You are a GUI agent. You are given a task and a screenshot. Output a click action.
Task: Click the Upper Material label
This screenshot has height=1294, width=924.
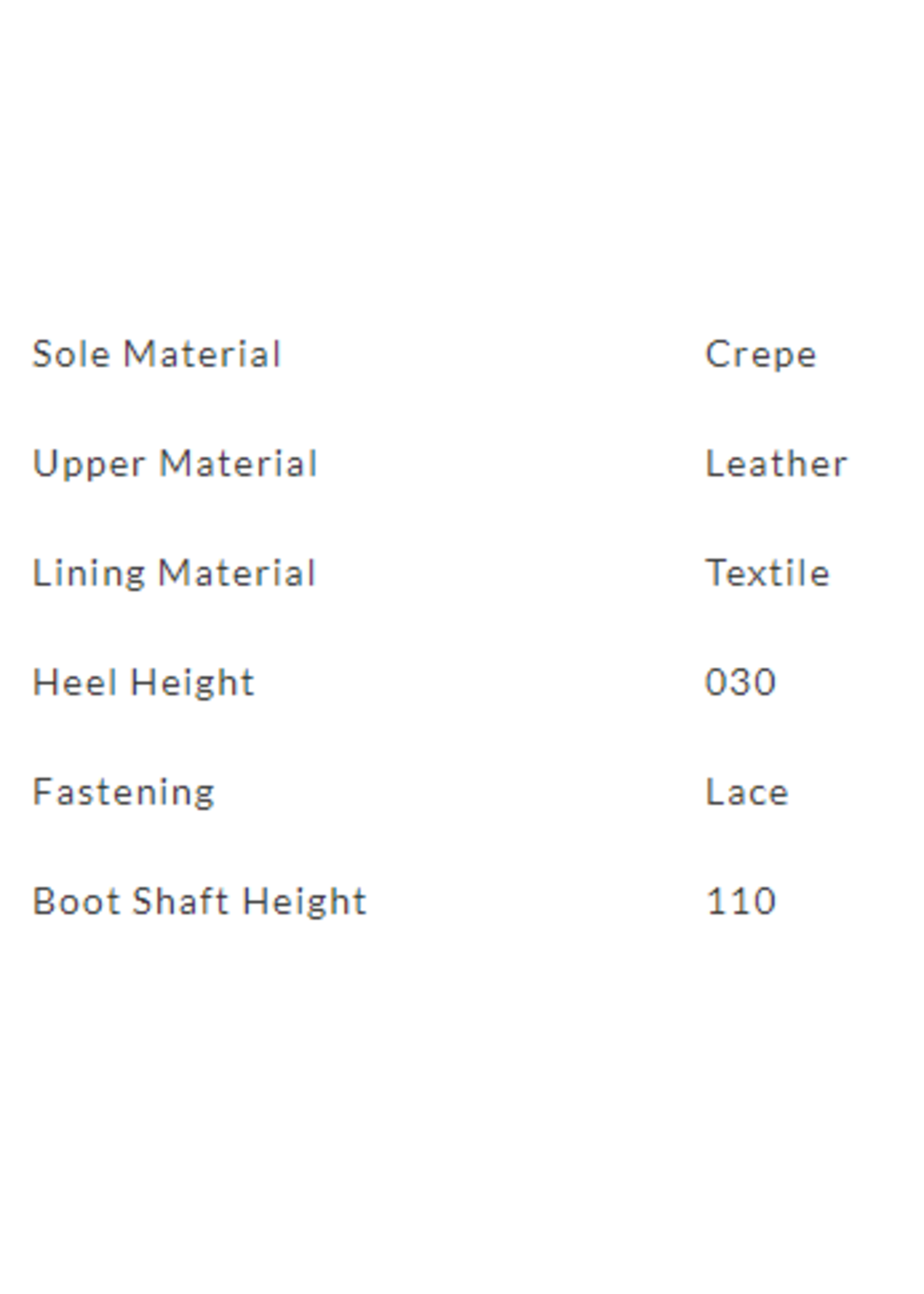pos(175,463)
